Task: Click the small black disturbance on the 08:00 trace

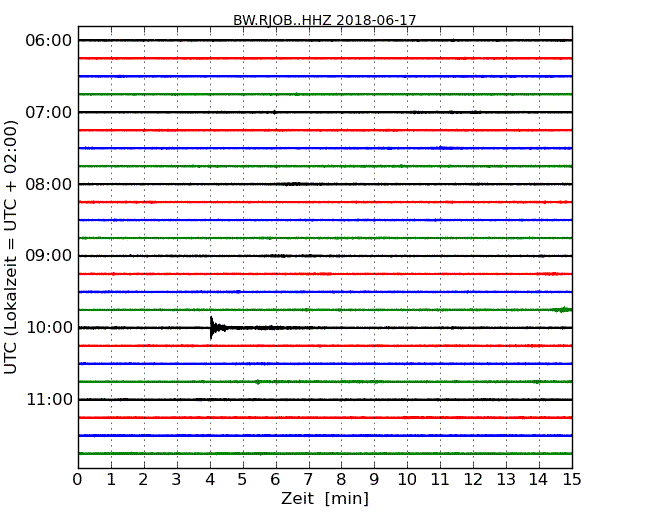Action: (295, 184)
